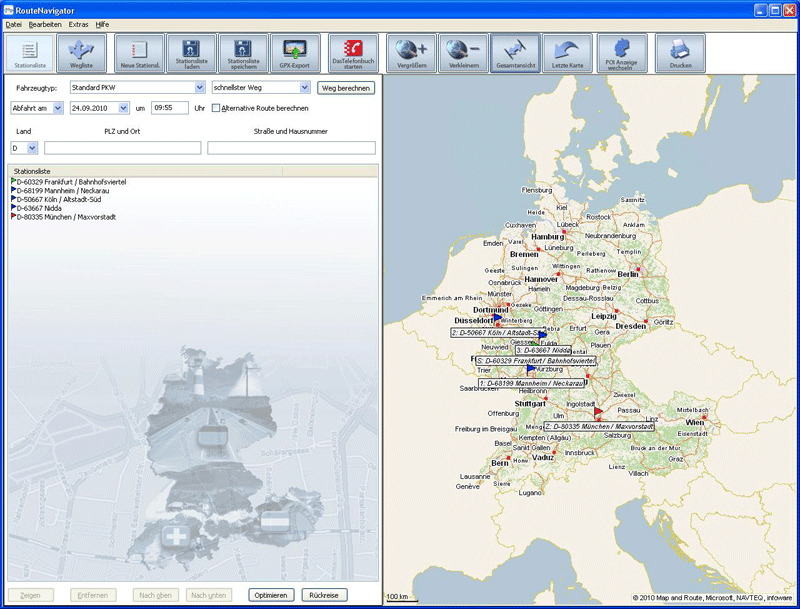Select D-80335 München / Maxvorstadt entry
Screen dimensions: 800x609
(x=66, y=217)
